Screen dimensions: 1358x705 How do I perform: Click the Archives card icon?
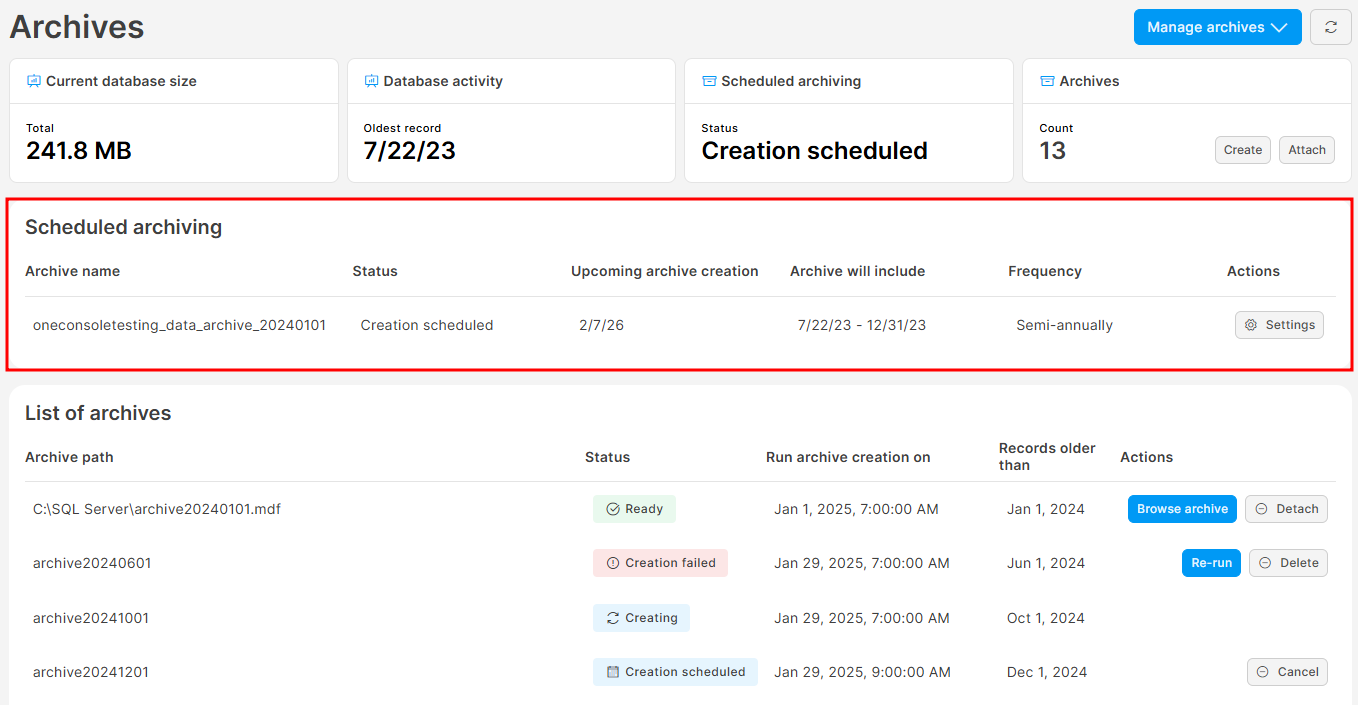[x=1047, y=81]
